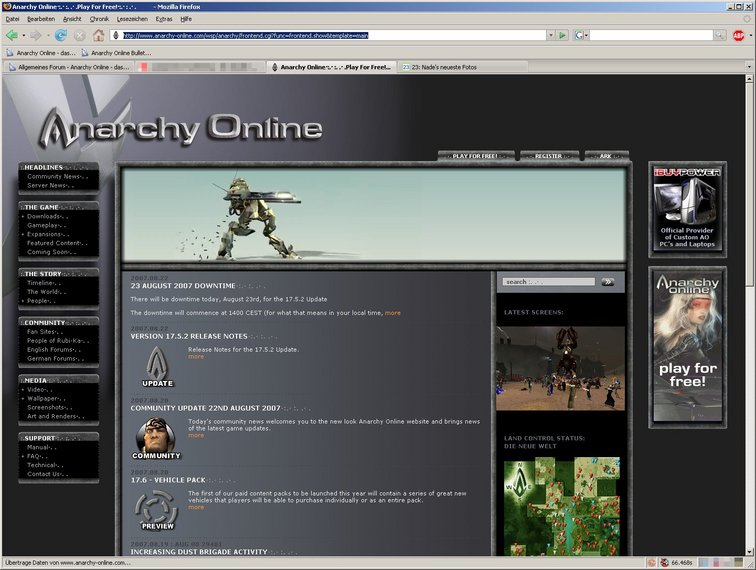This screenshot has width=756, height=570.
Task: Click the Stop loading icon
Action: [80, 35]
